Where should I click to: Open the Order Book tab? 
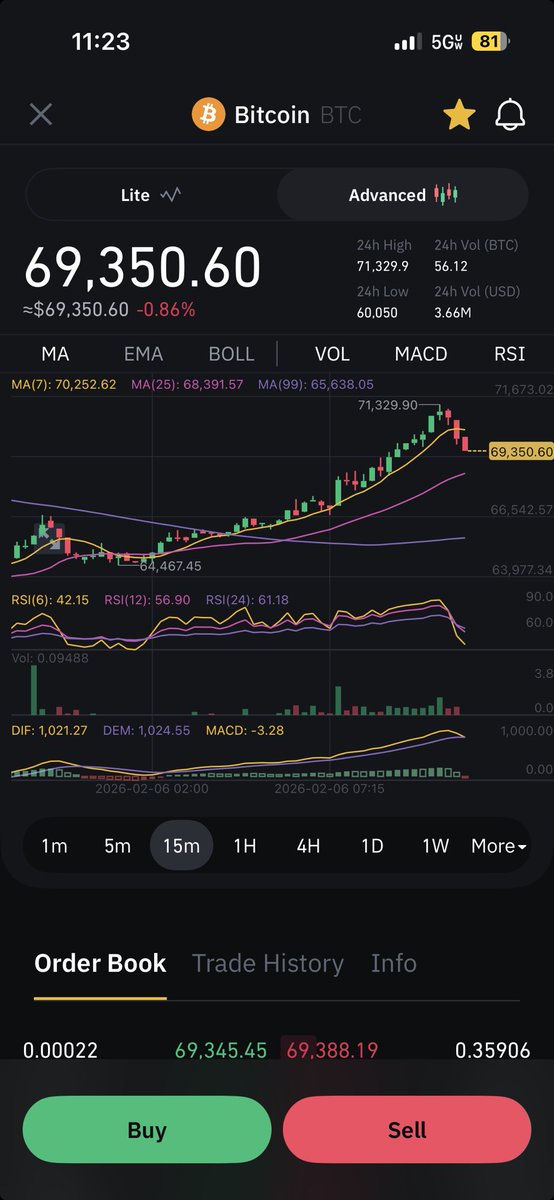click(100, 963)
